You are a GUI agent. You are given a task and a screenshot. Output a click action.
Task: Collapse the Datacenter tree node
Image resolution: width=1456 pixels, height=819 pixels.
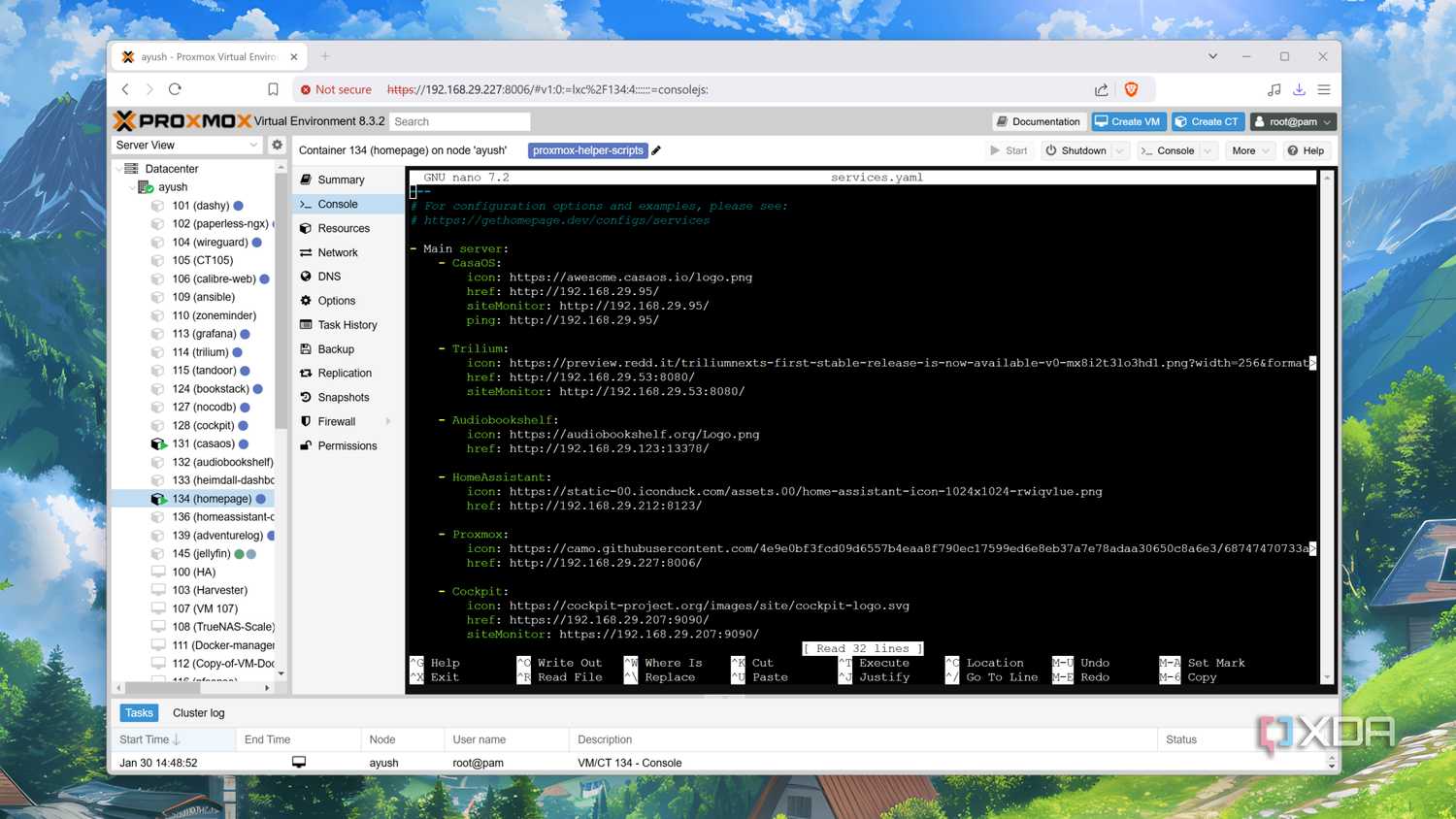[x=119, y=169]
